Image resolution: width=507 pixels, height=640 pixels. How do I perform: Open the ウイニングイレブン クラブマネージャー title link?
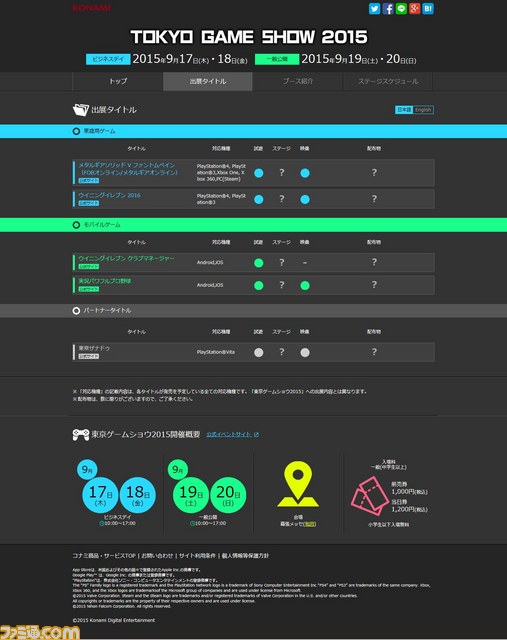tap(126, 258)
